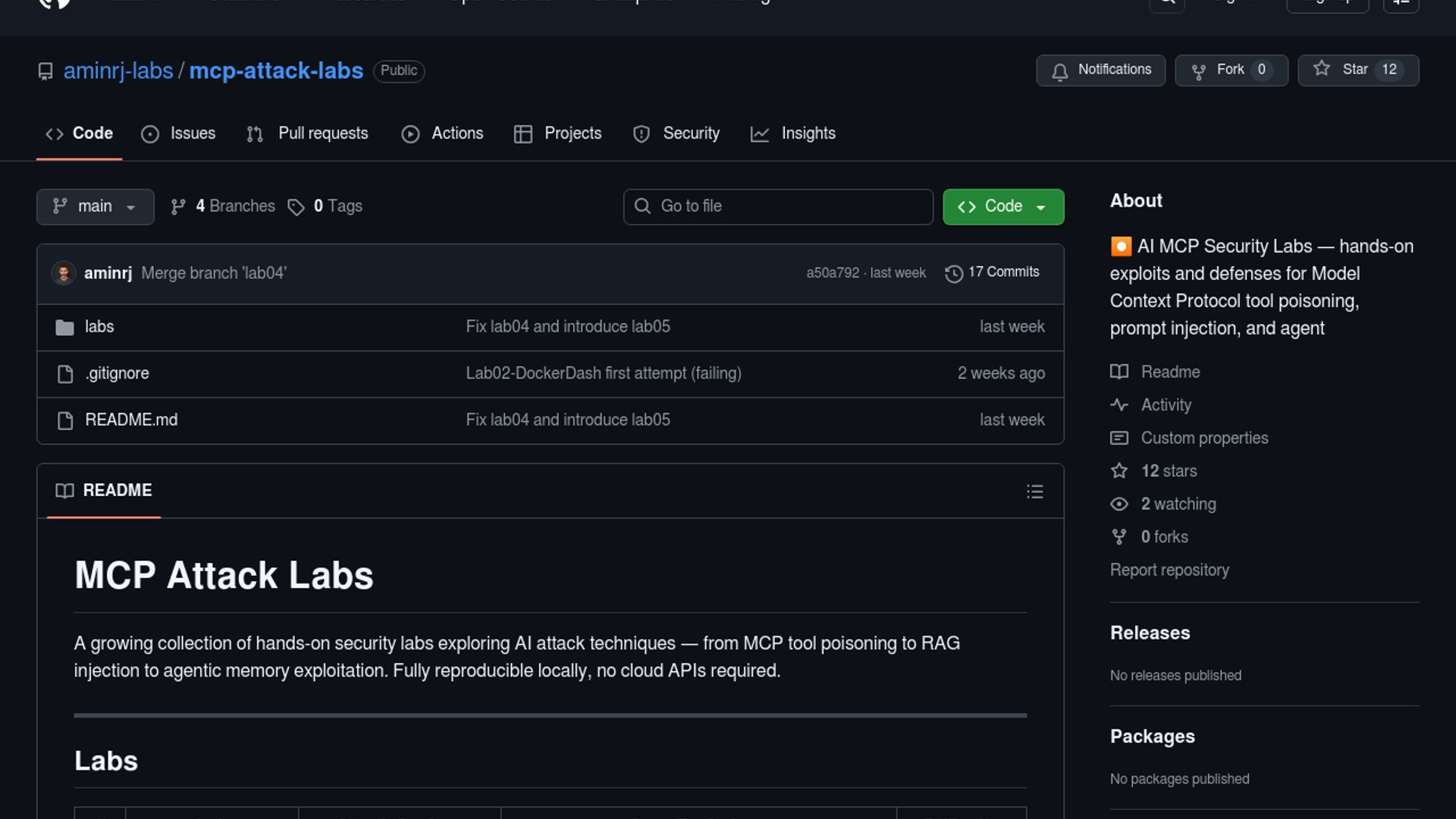
Task: Click the Notifications bell button
Action: coord(1100,71)
